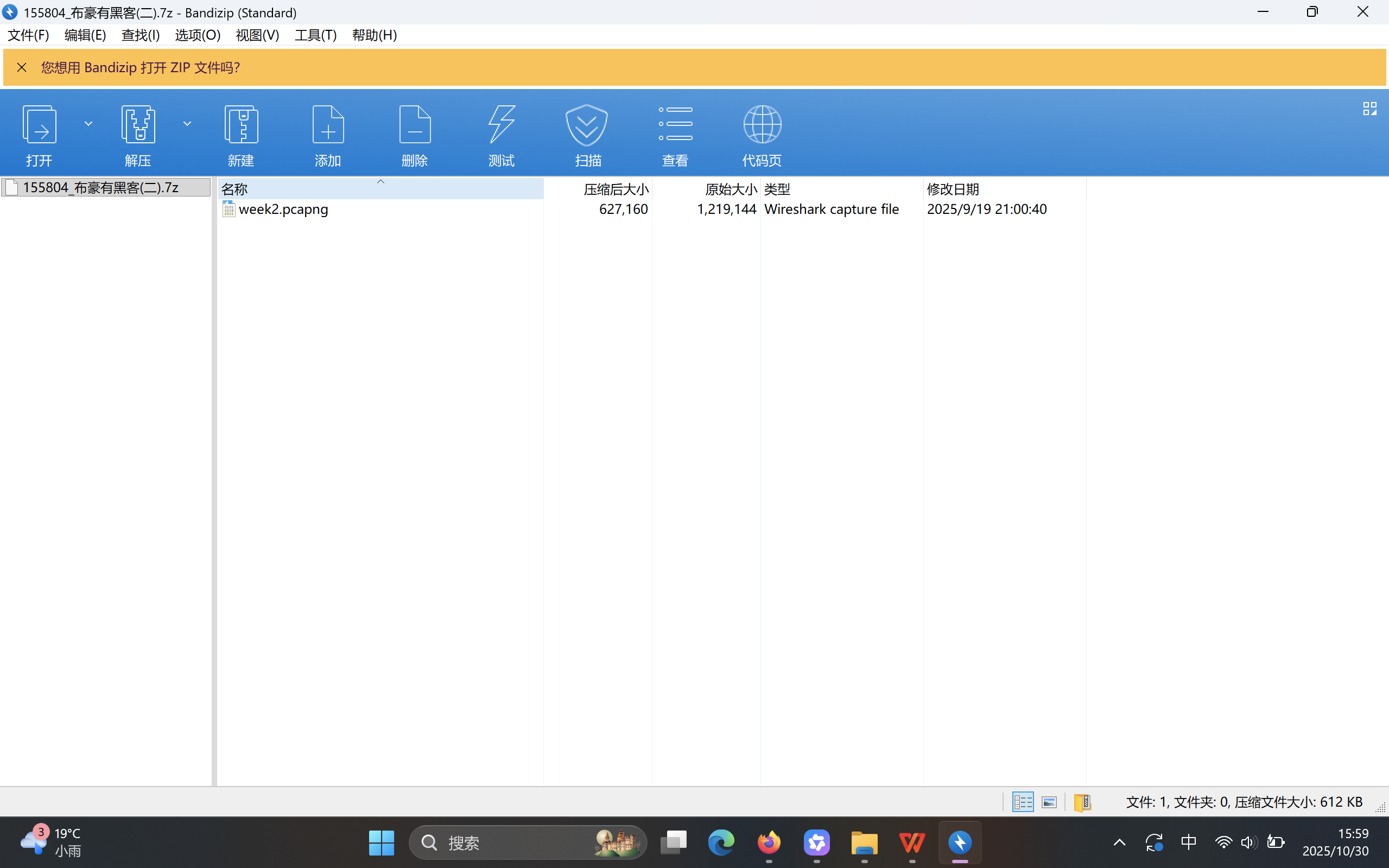
Task: Click the date cell 2025/9/19 21:00:40
Action: [x=987, y=209]
